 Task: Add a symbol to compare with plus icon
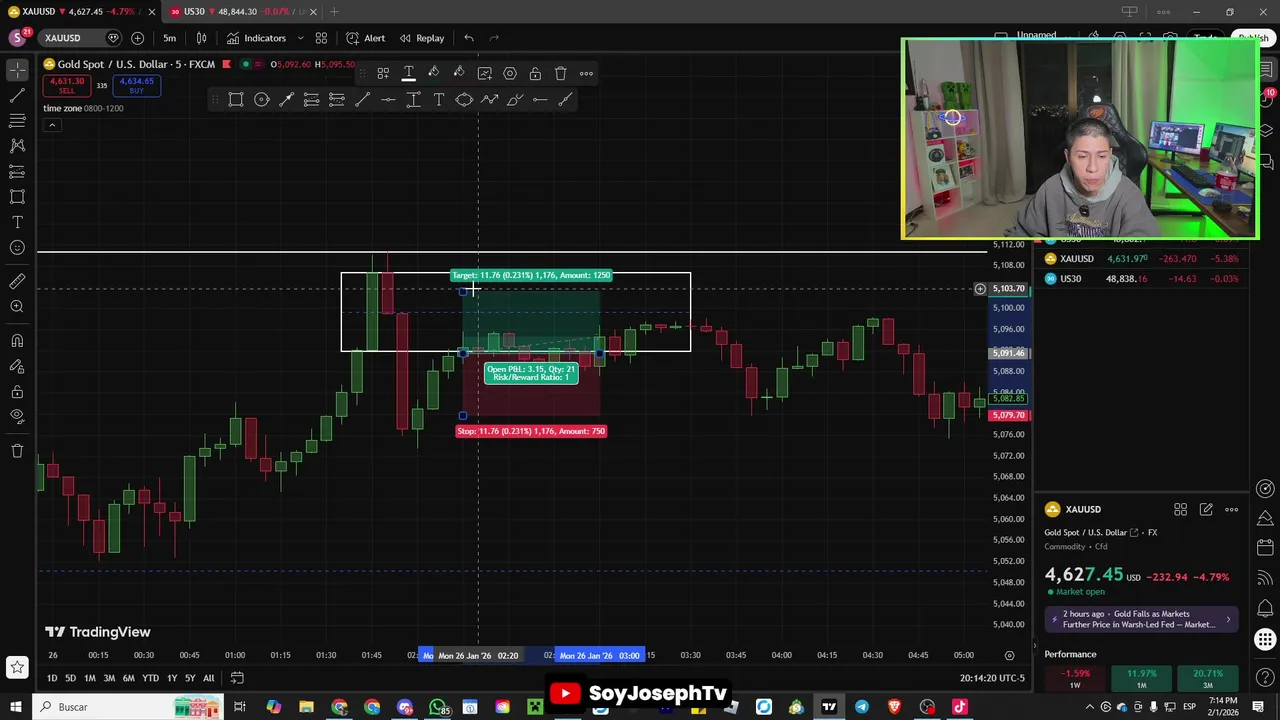coord(137,38)
